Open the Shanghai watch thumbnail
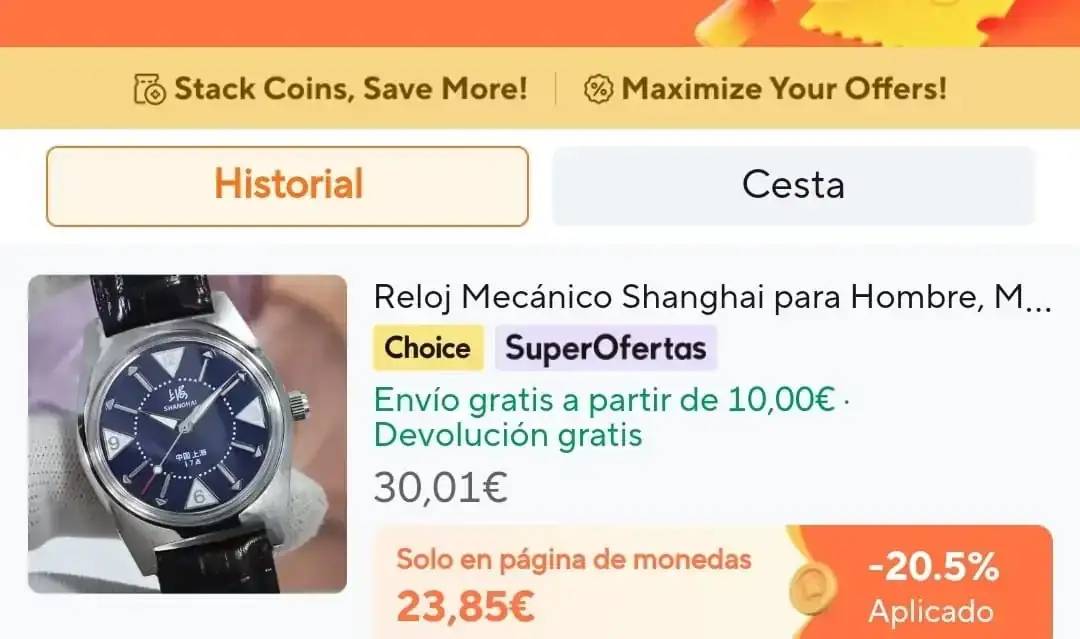The image size is (1080, 639). 187,434
